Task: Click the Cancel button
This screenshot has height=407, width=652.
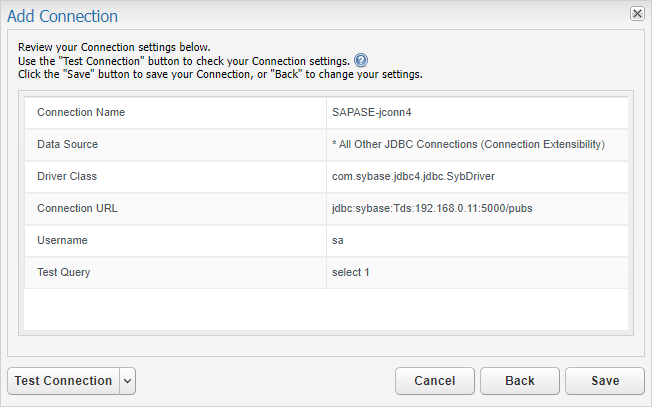Action: tap(435, 381)
